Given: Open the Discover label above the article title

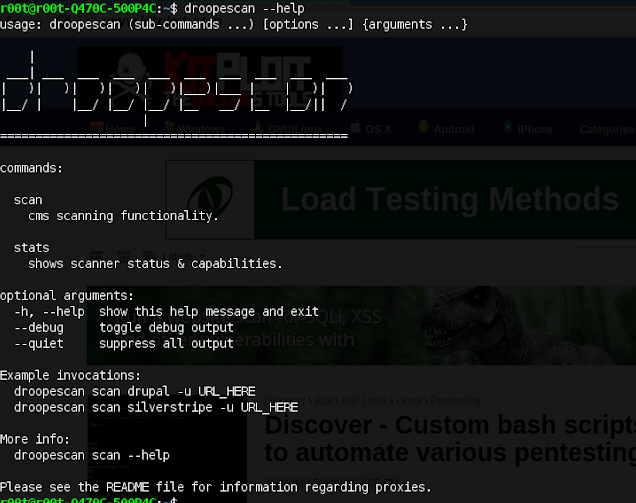Looking at the screenshot, I should [285, 401].
